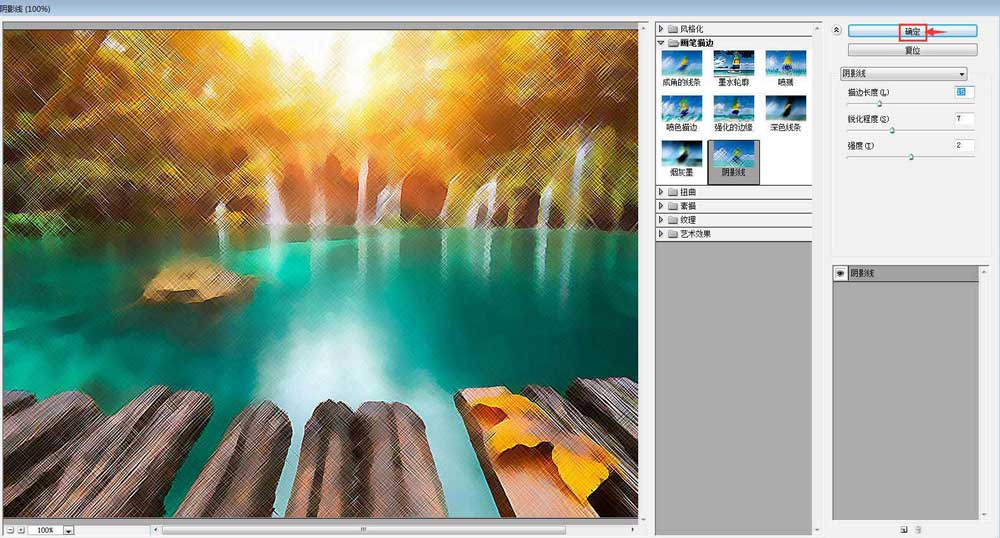This screenshot has width=1000, height=538.
Task: Click the new effect layer icon
Action: 904,530
